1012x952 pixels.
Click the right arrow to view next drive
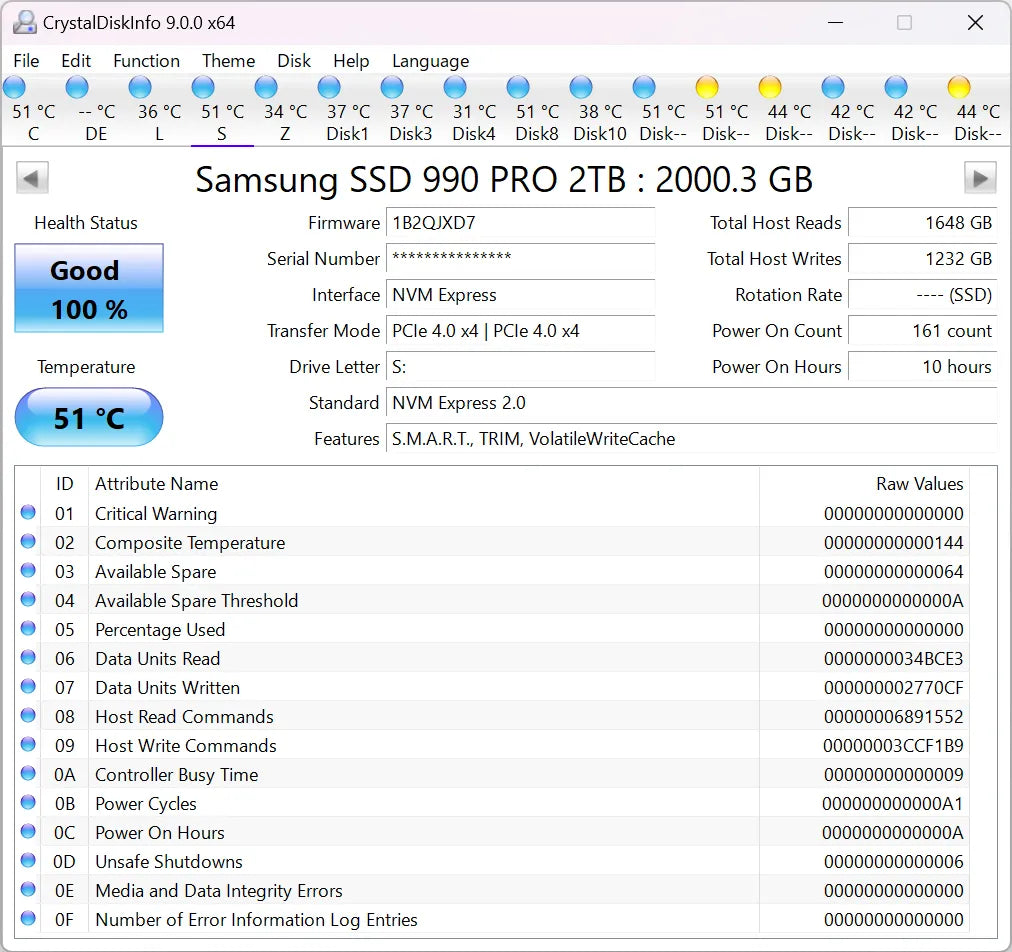point(980,177)
